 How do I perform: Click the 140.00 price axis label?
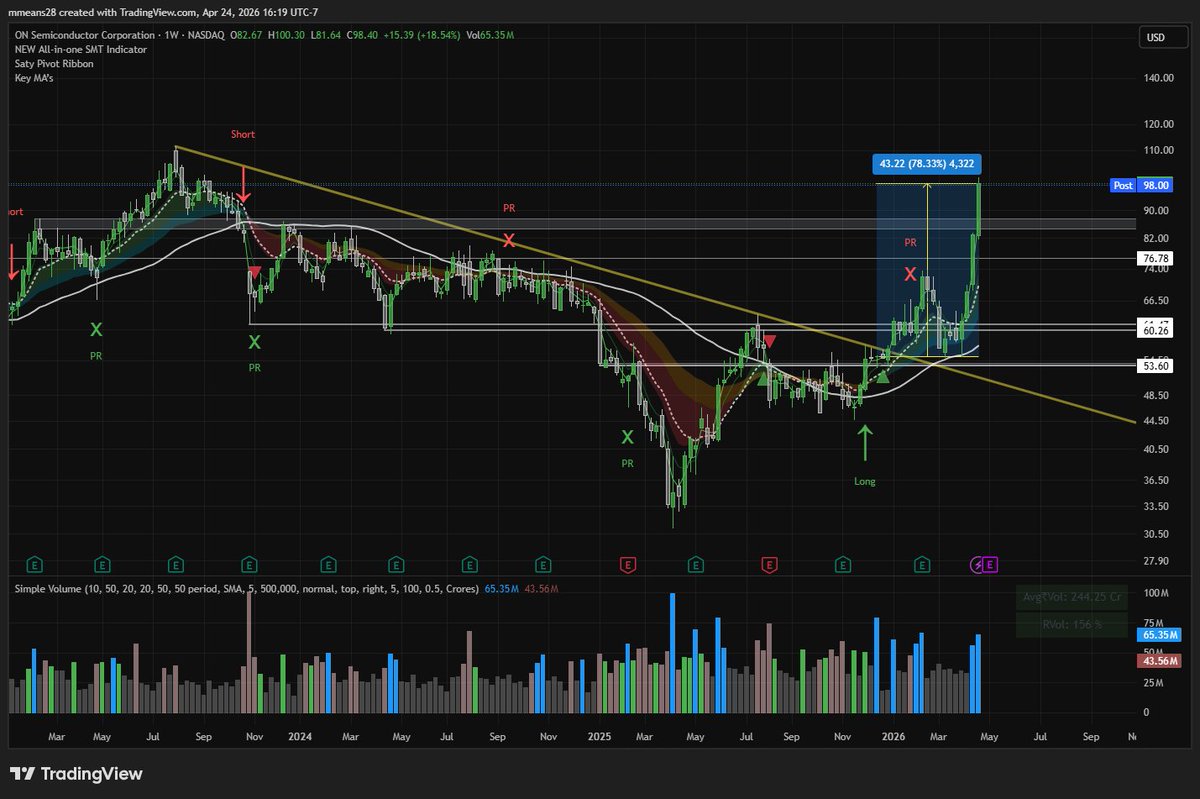coord(1160,78)
